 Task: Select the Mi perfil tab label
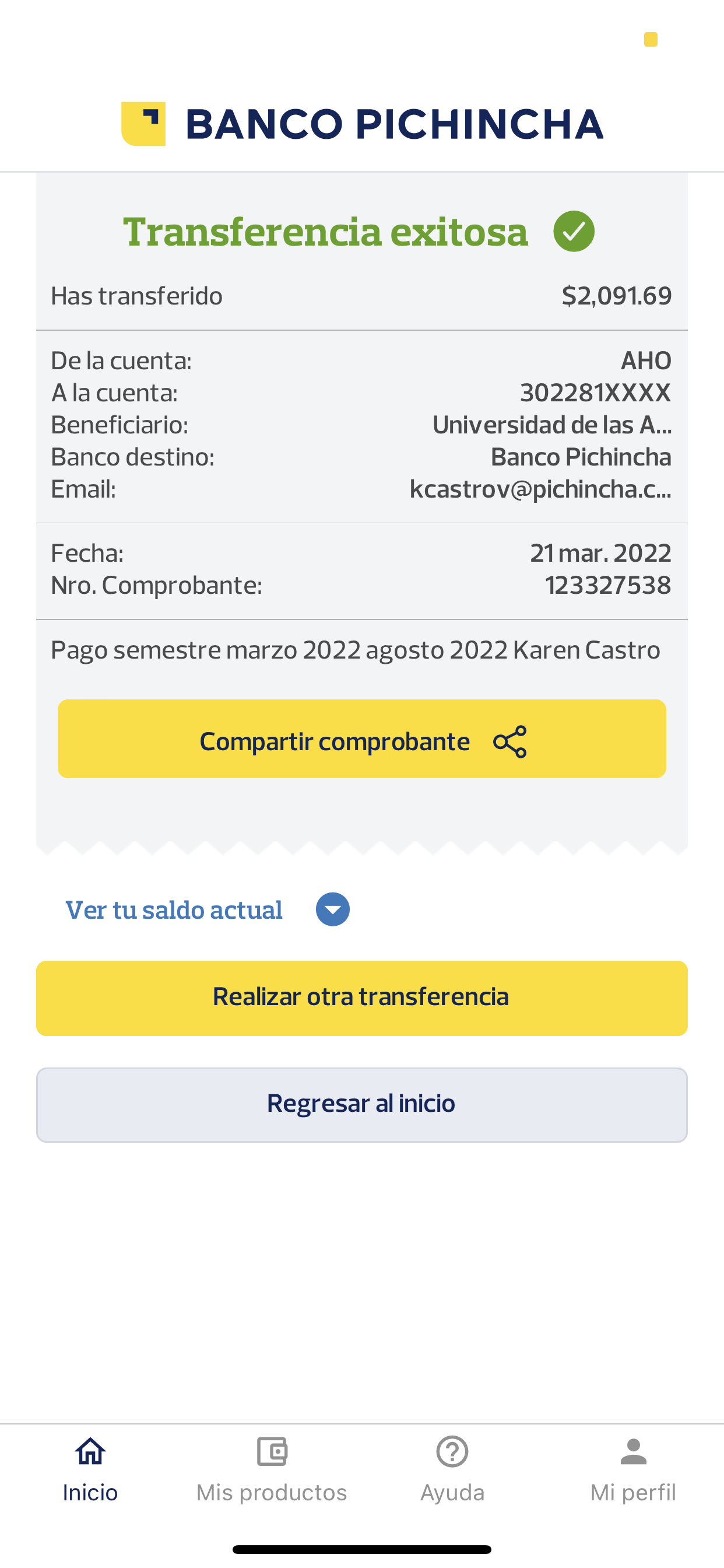pos(632,1493)
